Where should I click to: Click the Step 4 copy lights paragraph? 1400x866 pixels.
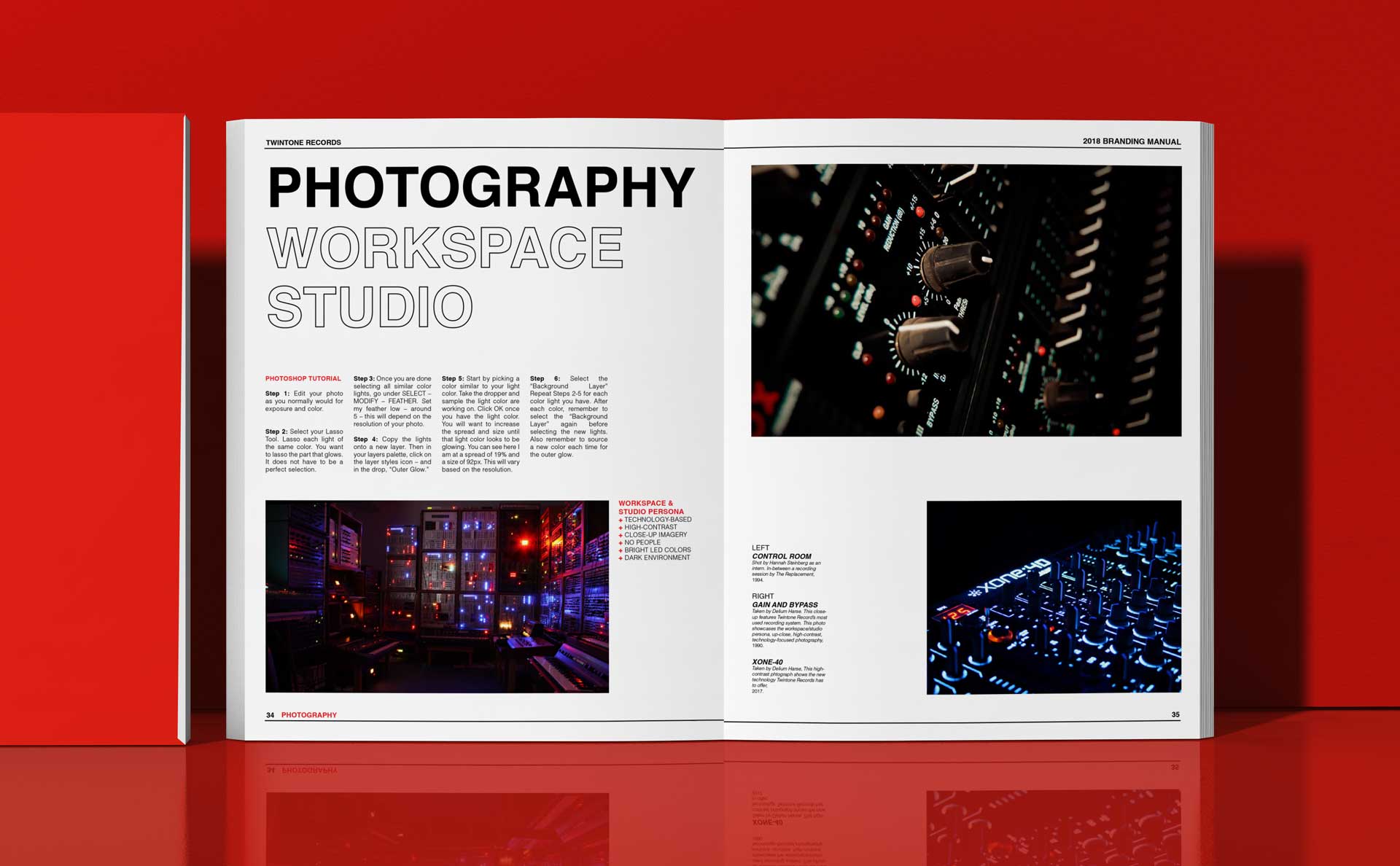pyautogui.click(x=392, y=454)
